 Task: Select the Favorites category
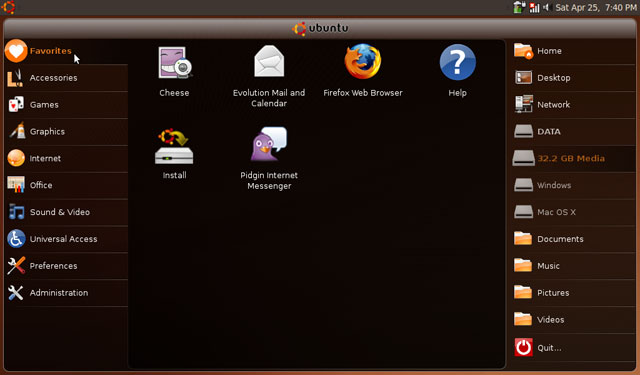[66, 51]
